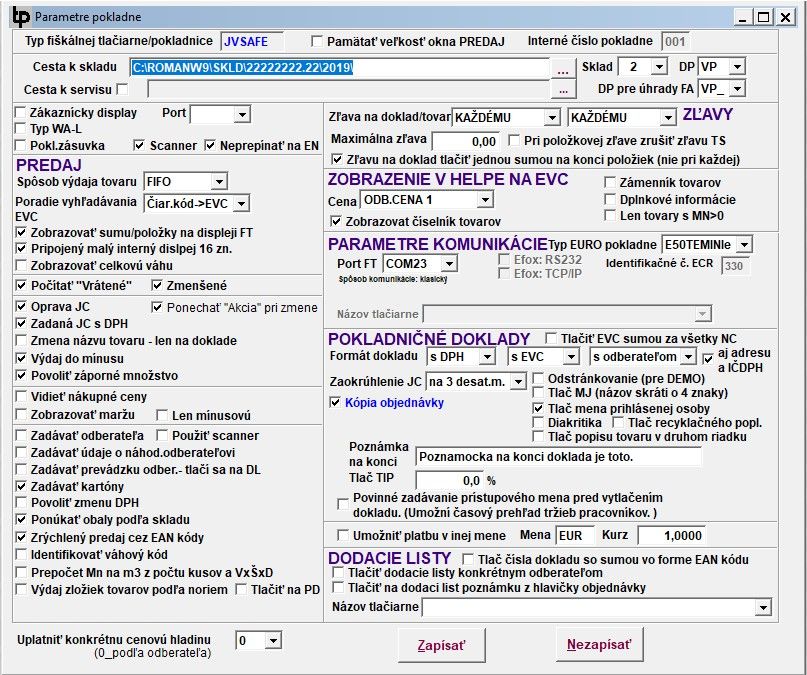The width and height of the screenshot is (807, 675).
Task: Open the s EVC format dropdown
Action: (x=571, y=356)
